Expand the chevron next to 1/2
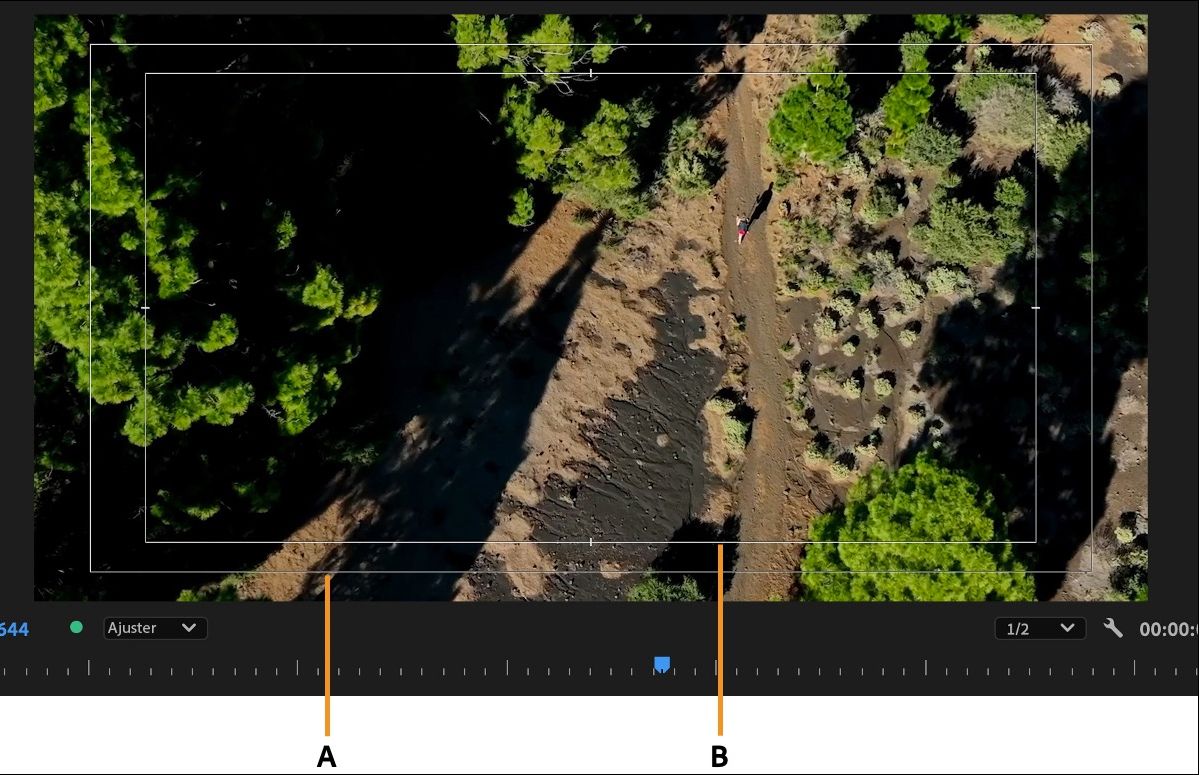This screenshot has width=1200, height=775. click(x=1069, y=628)
